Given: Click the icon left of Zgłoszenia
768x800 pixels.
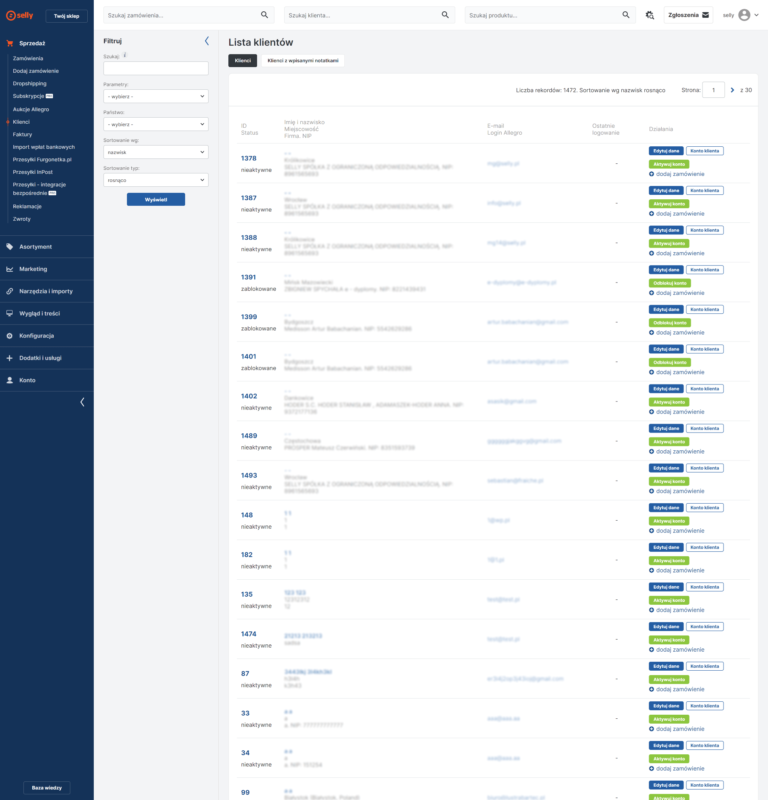Looking at the screenshot, I should (650, 15).
